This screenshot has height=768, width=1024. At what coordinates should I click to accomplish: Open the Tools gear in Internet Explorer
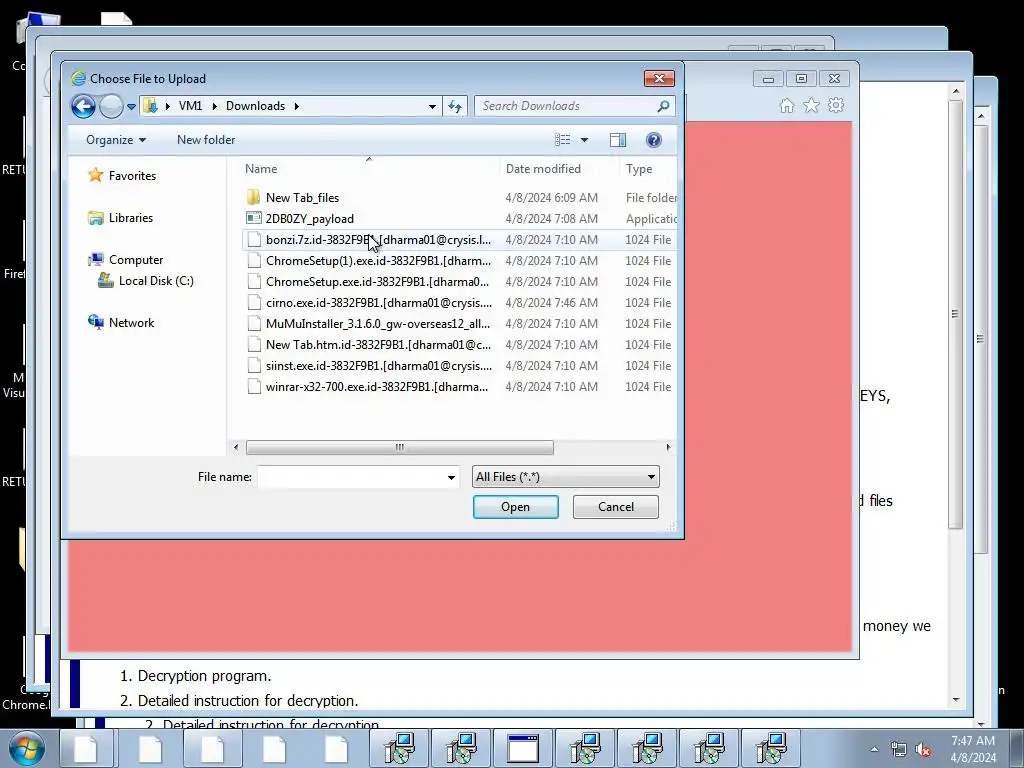[836, 105]
